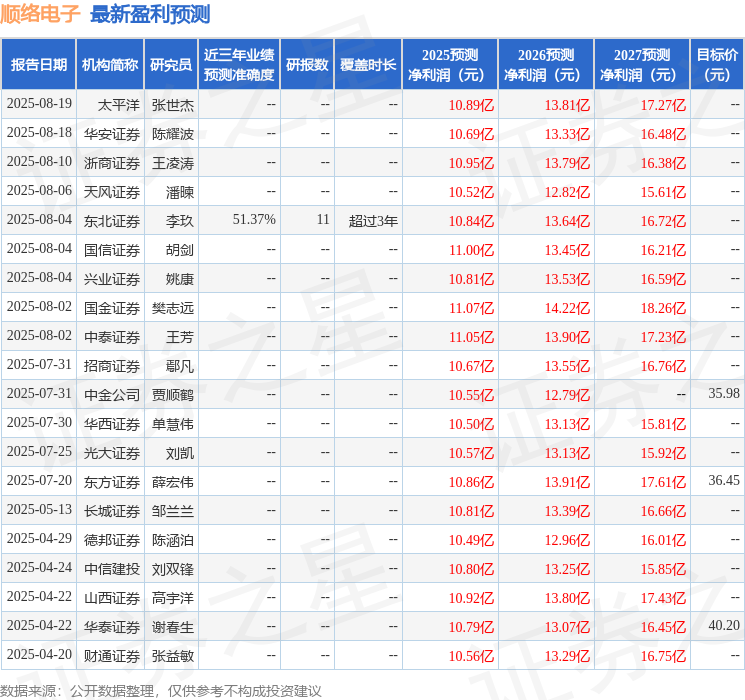Select the 研报数 column header

[307, 65]
